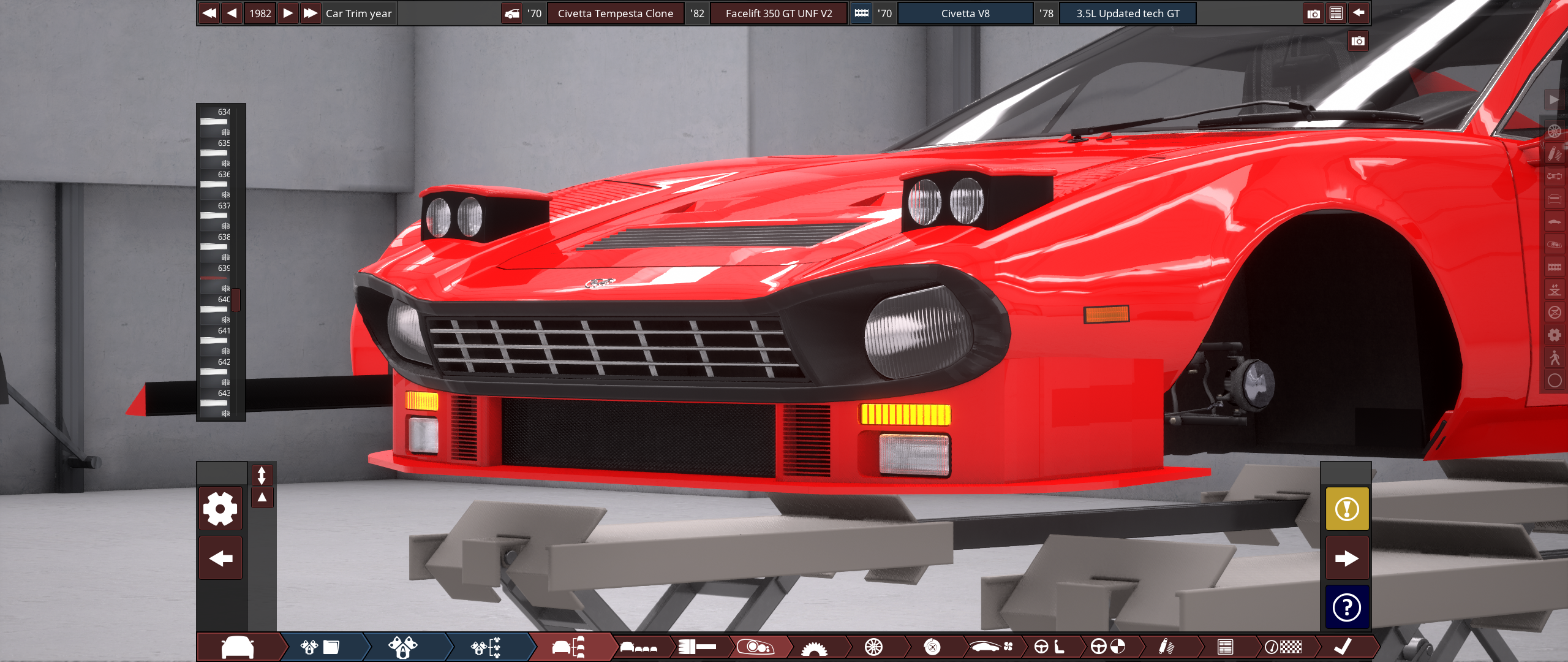Toggle wheels visibility in right sidebar
Image resolution: width=1568 pixels, height=662 pixels.
(x=1555, y=131)
